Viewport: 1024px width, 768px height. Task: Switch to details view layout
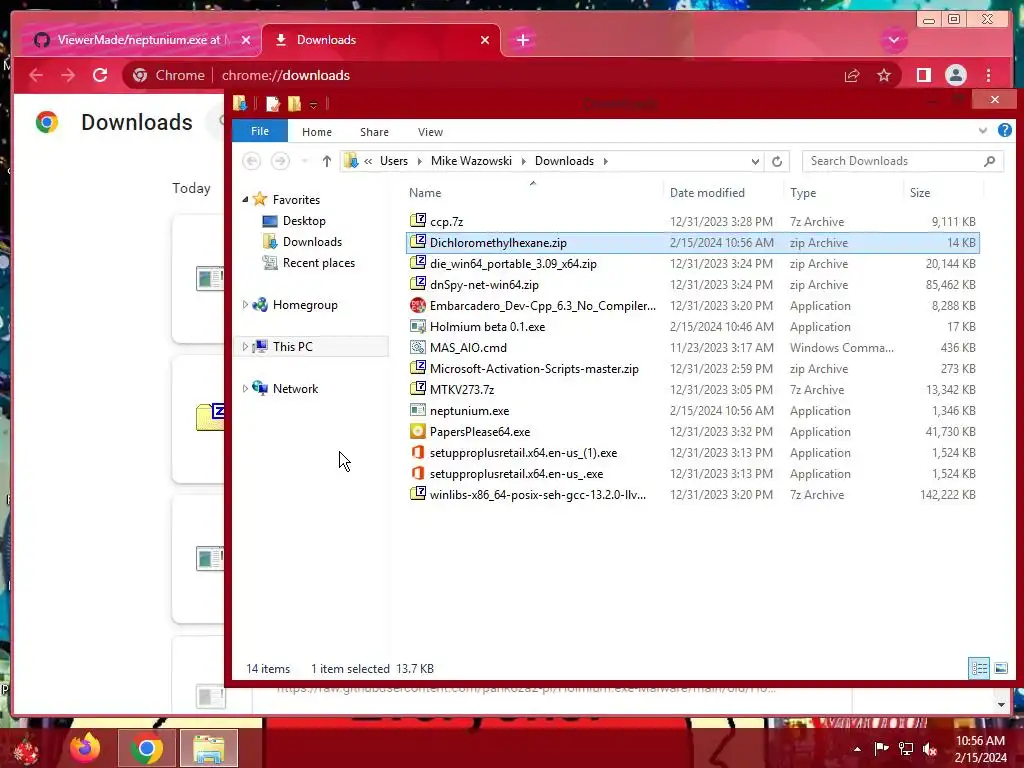coord(978,668)
